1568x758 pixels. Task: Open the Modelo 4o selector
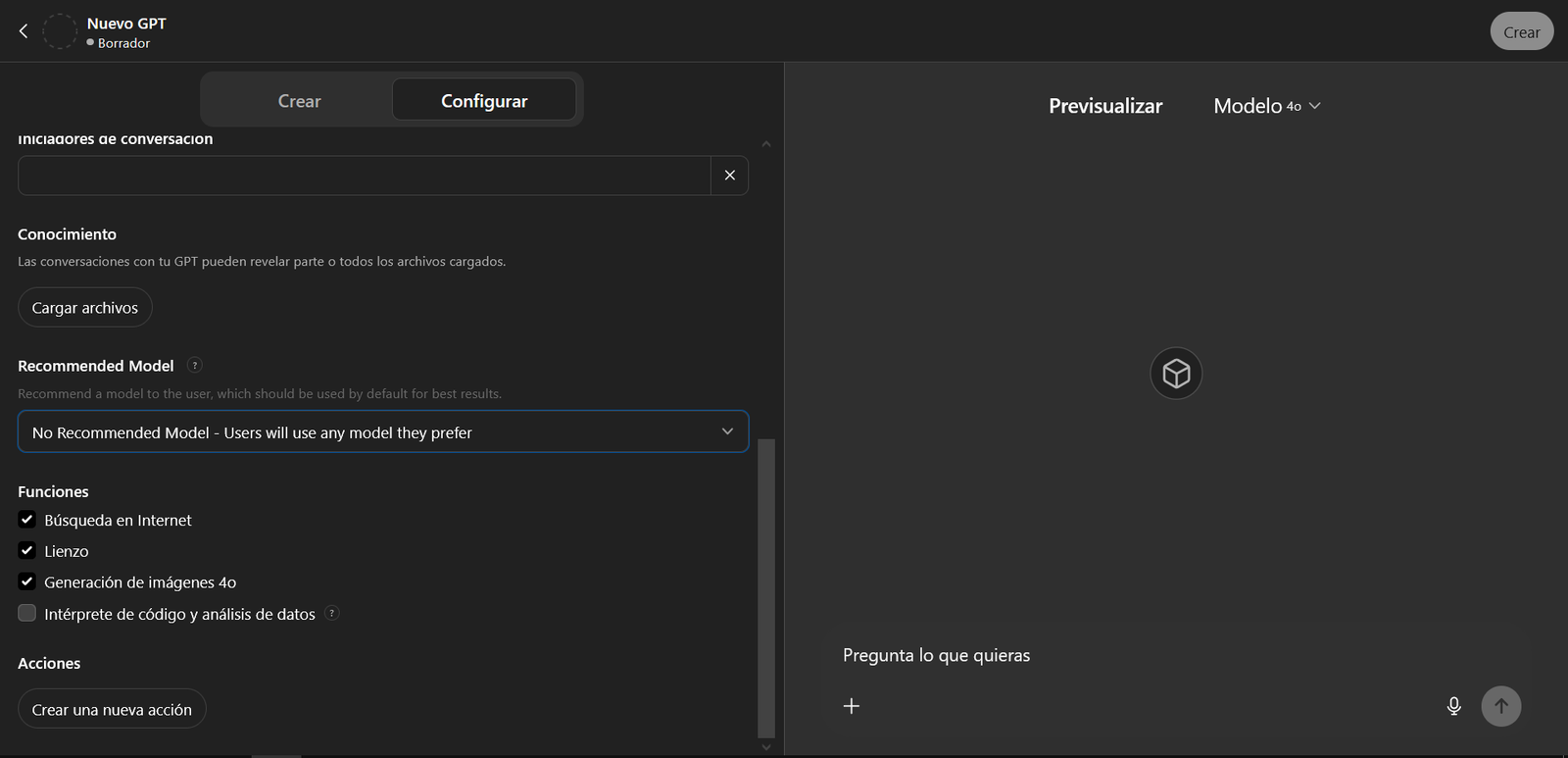click(x=1267, y=106)
